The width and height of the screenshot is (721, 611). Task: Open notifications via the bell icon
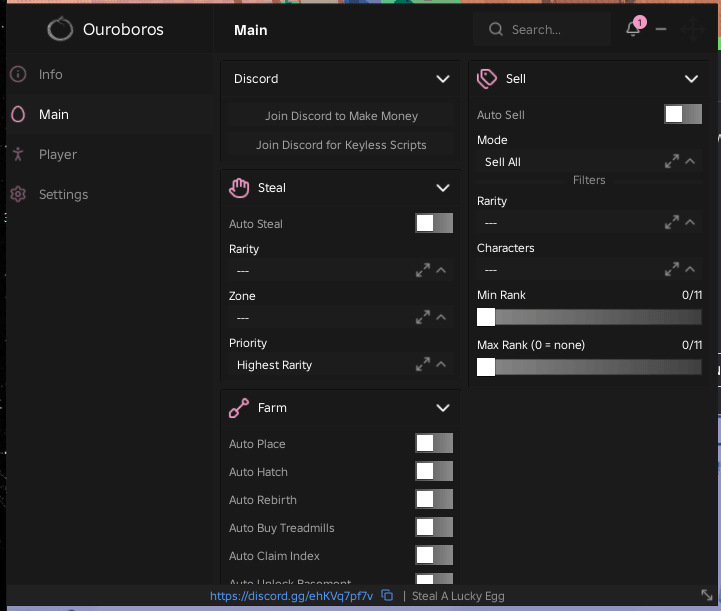click(x=633, y=29)
